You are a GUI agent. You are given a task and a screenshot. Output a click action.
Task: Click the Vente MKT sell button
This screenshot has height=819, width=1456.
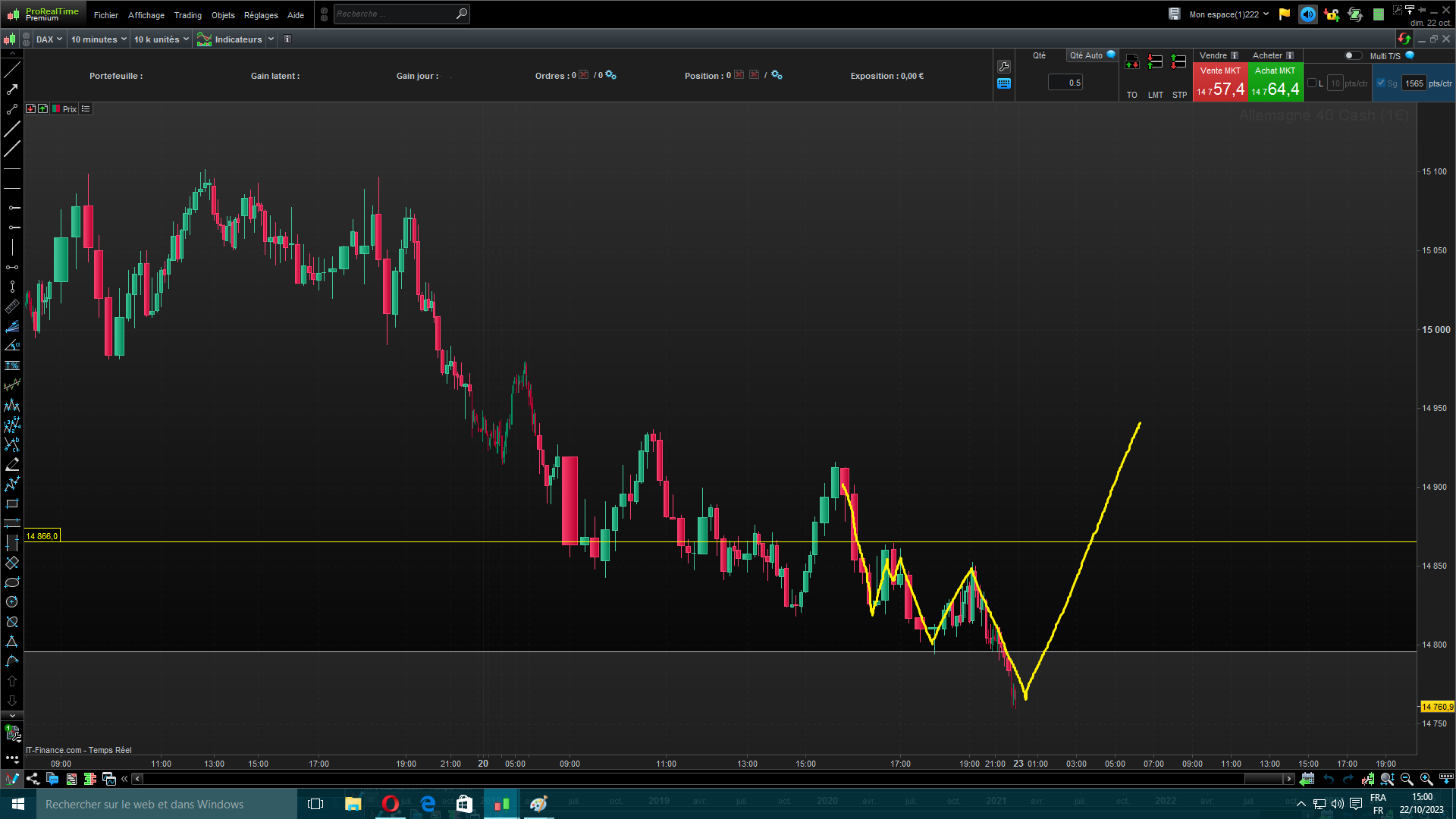(x=1220, y=82)
